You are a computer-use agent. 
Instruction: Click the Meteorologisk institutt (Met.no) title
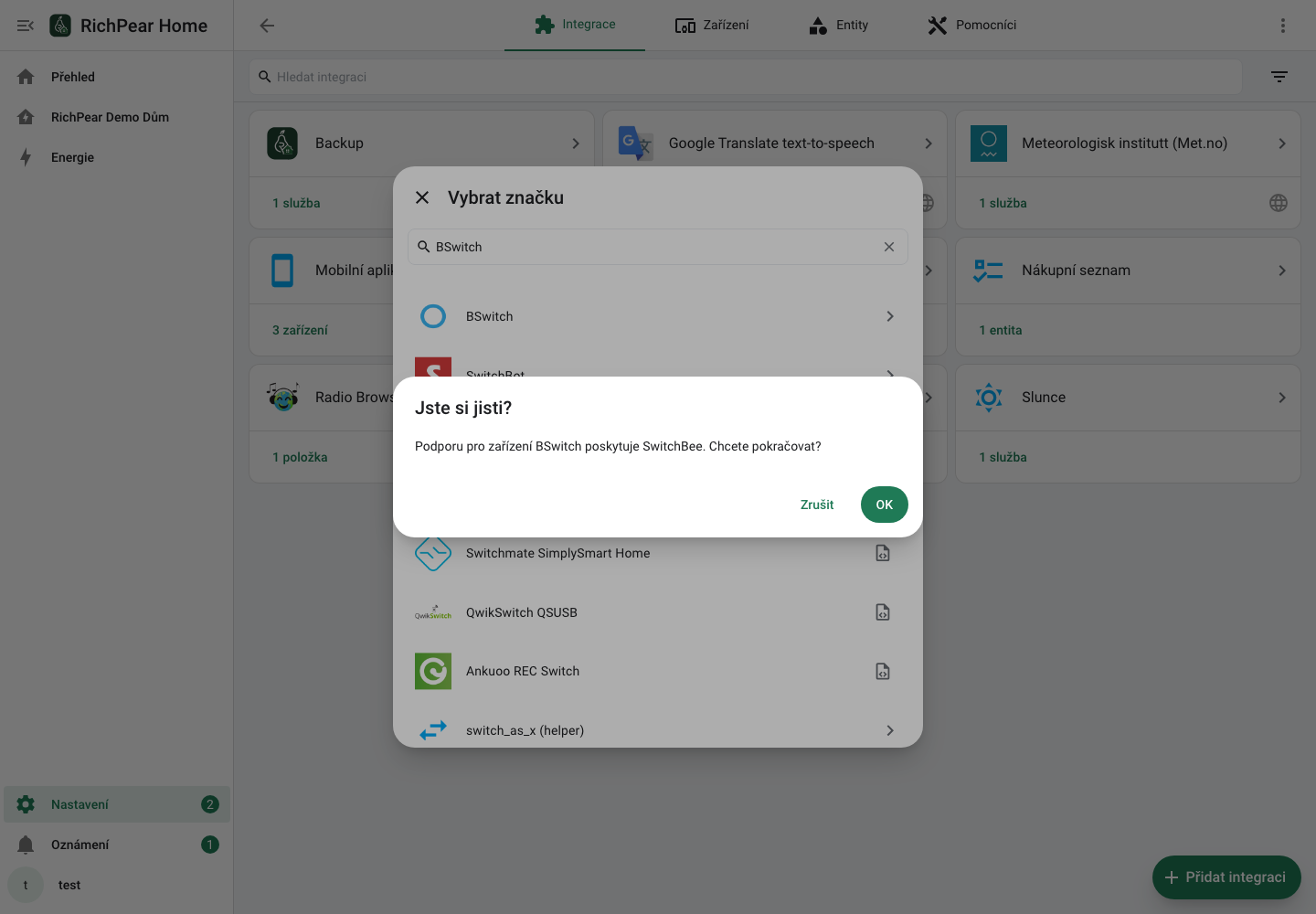[1124, 143]
